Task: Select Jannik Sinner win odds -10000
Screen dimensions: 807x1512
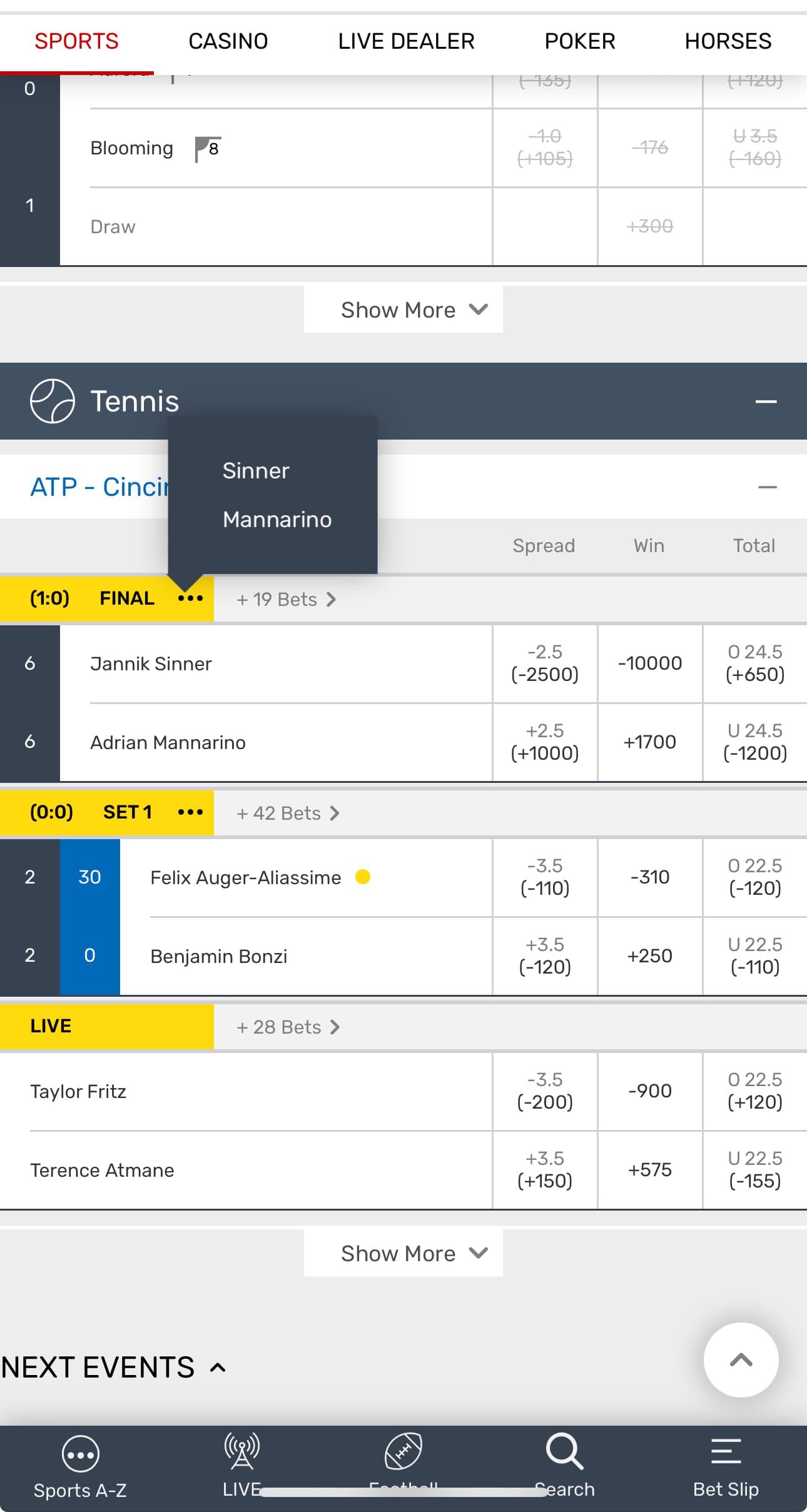Action: [650, 663]
